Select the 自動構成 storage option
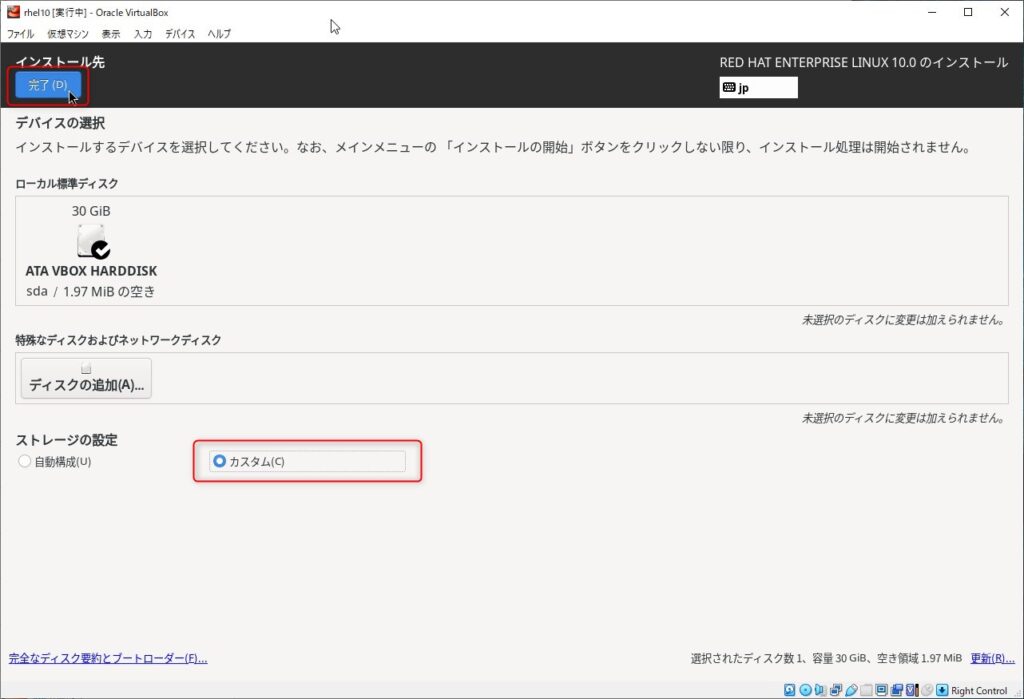Viewport: 1024px width, 699px height. click(25, 462)
